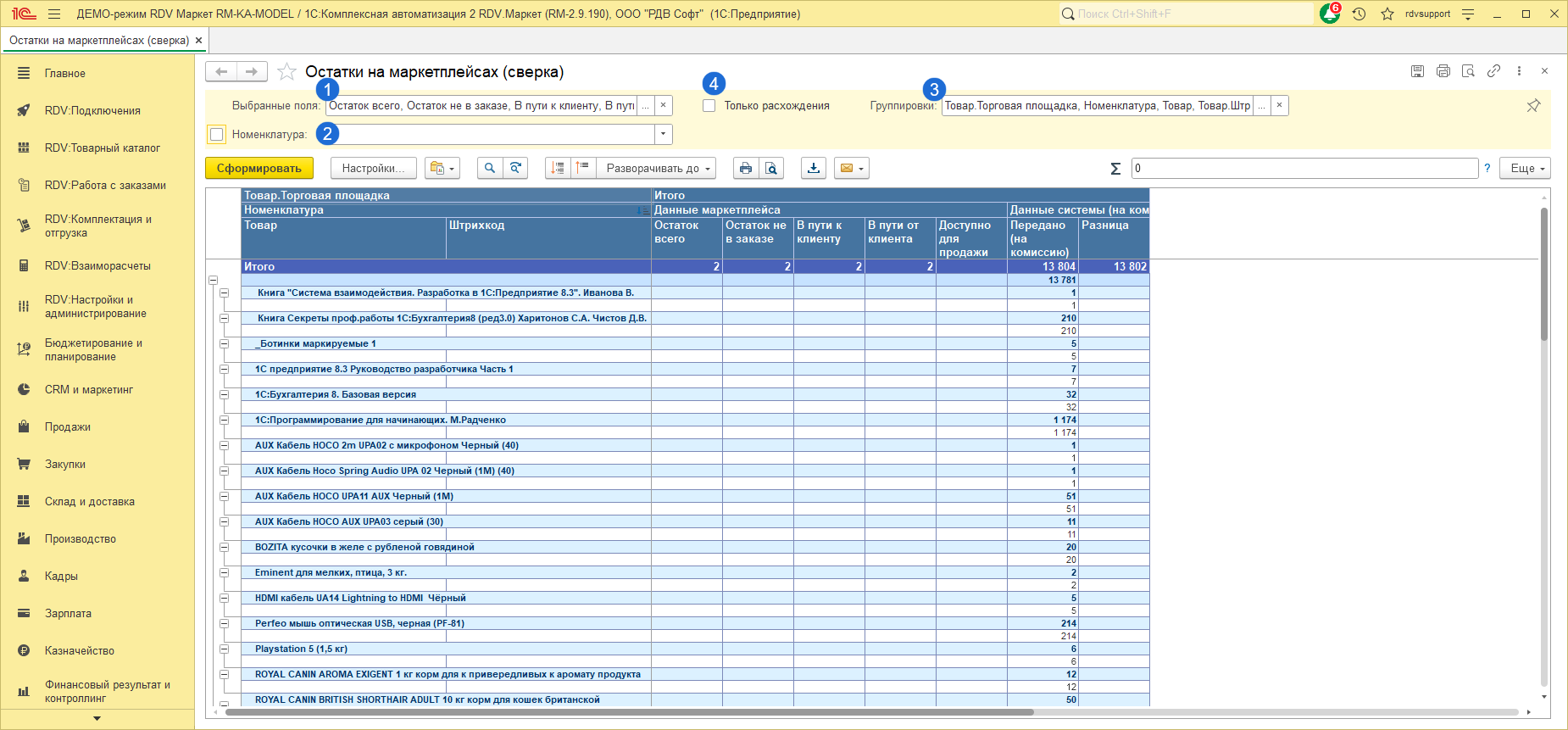Collapse the 'Ботинки маркируемые 1' row group
Screen dimensions: 1568x730
click(x=225, y=344)
